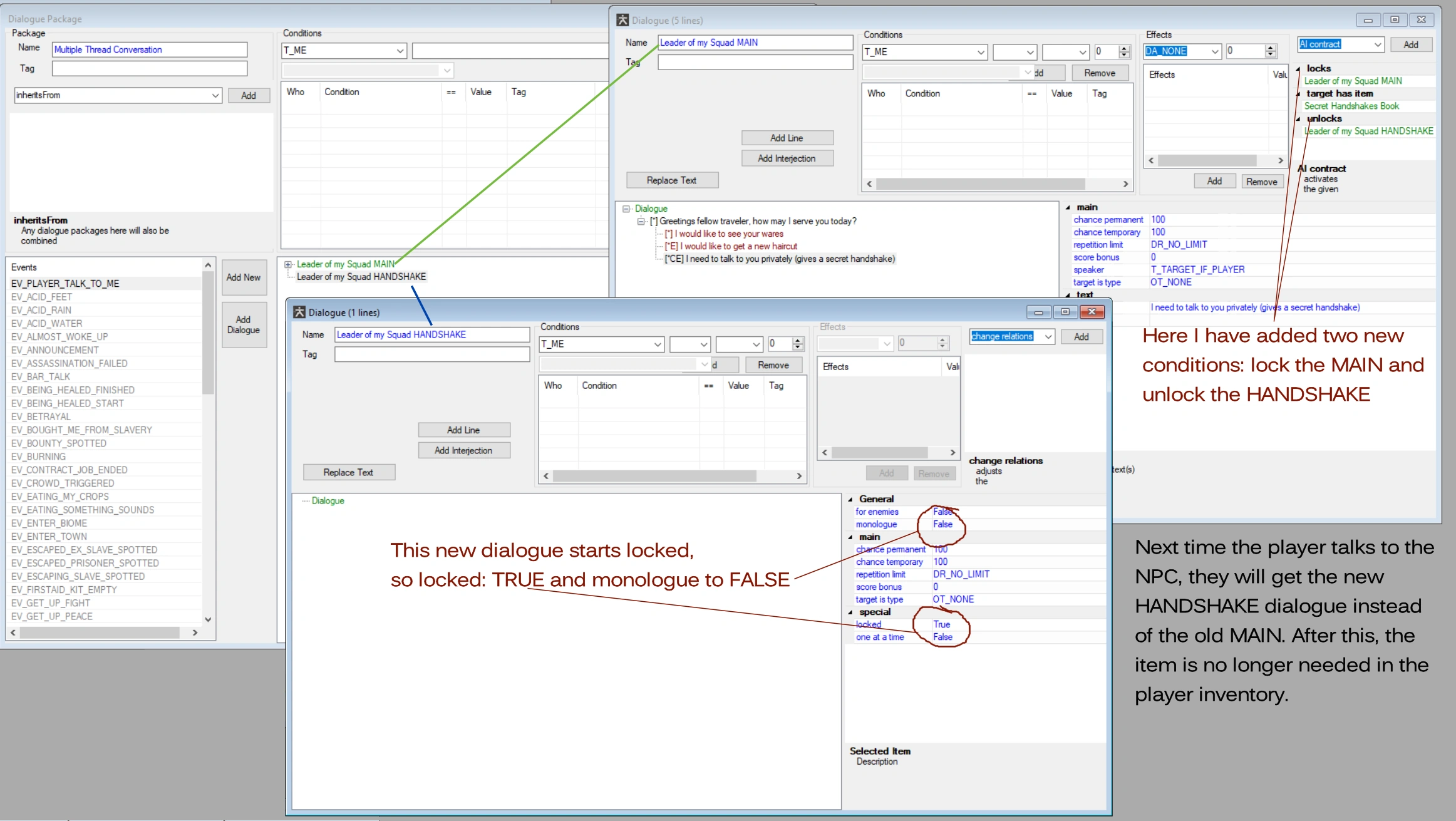Increase the value spinner next to DA_NONE

point(1270,48)
